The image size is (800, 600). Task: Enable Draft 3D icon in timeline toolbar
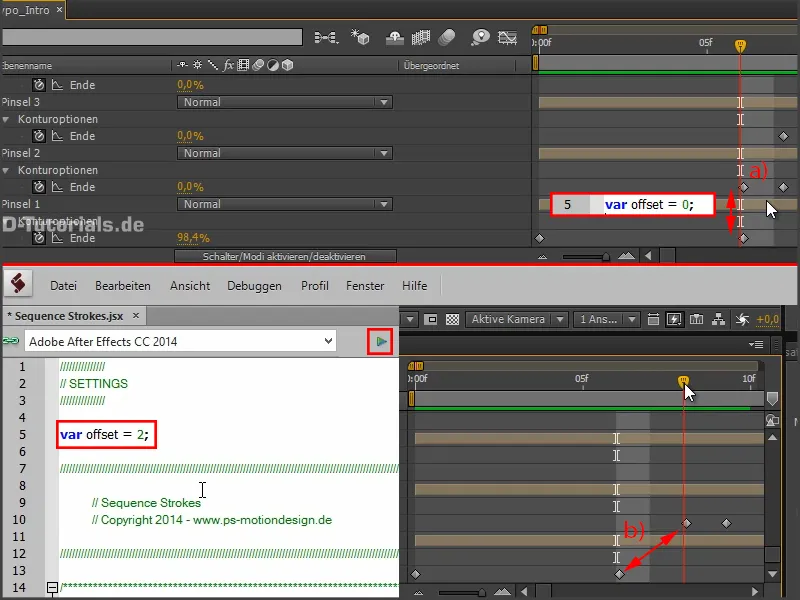[x=360, y=37]
